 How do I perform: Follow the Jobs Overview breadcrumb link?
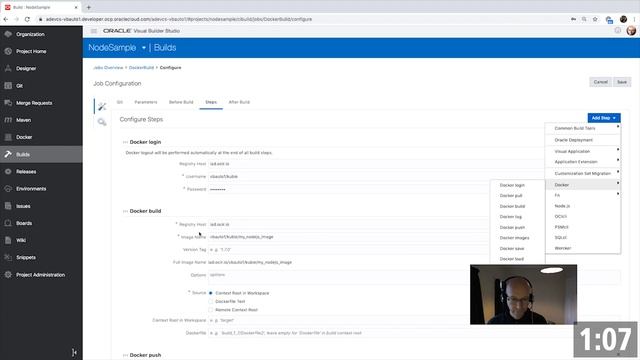pyautogui.click(x=108, y=68)
